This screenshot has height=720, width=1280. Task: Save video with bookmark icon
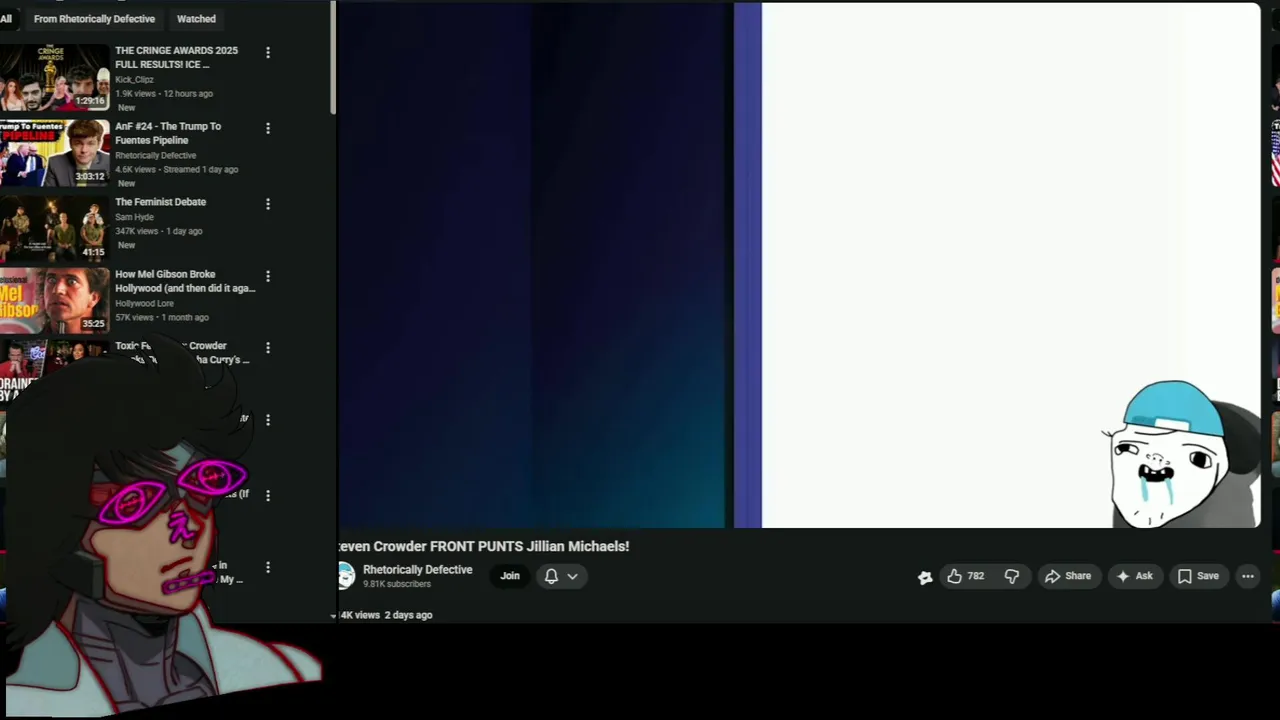[x=1198, y=576]
